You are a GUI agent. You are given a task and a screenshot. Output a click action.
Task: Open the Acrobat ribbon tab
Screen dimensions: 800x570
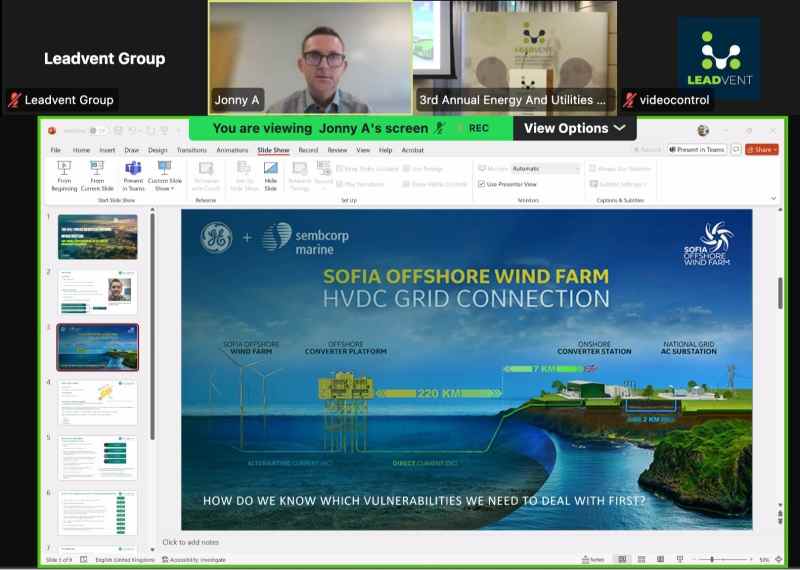click(x=412, y=150)
